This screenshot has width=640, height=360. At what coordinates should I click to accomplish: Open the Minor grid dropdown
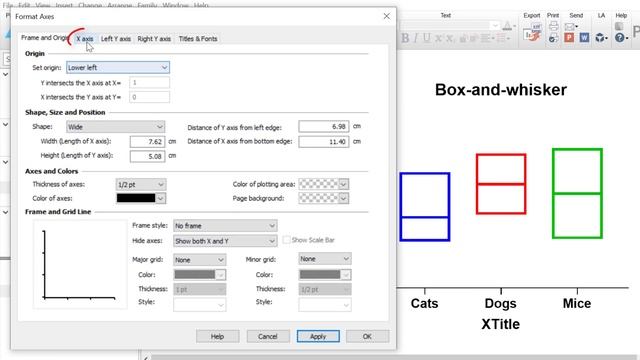pyautogui.click(x=325, y=259)
